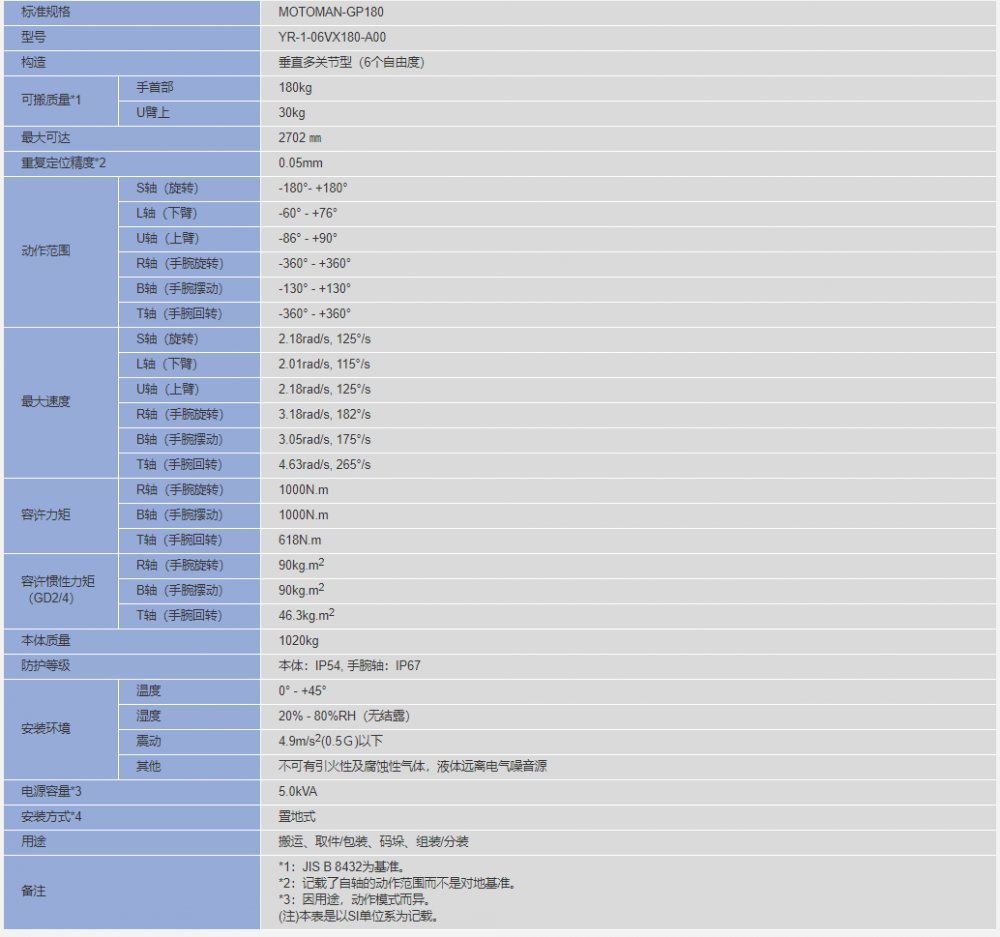
Task: Select the IP54 / IP67 protection rating text
Action: (349, 666)
